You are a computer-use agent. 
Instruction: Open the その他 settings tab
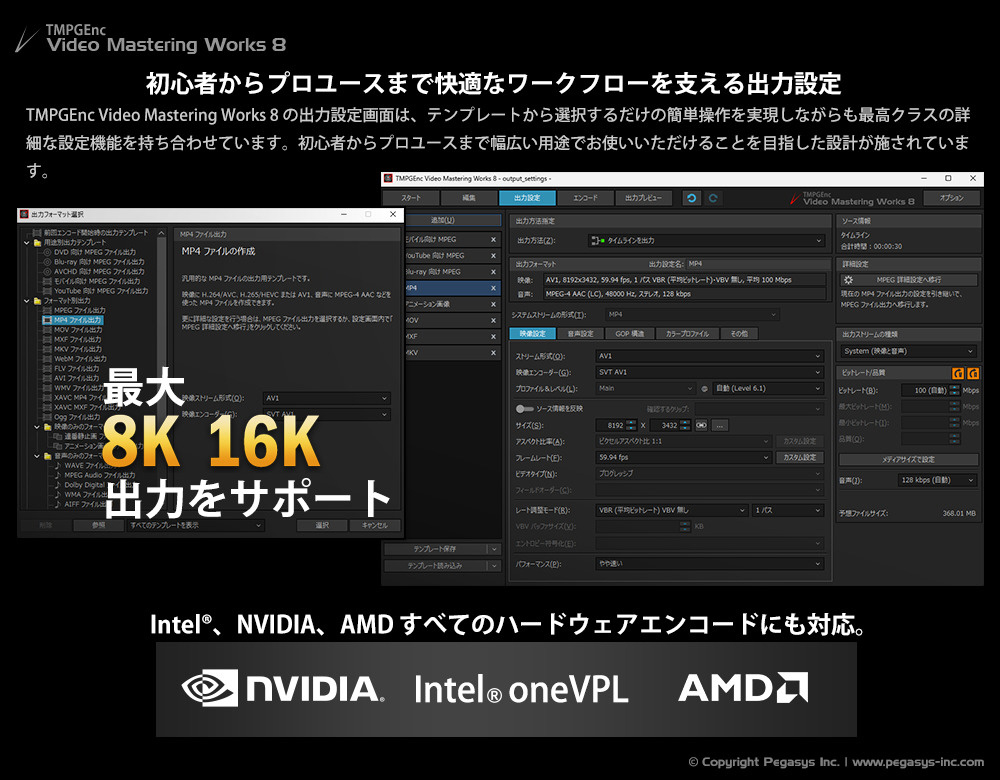[739, 334]
